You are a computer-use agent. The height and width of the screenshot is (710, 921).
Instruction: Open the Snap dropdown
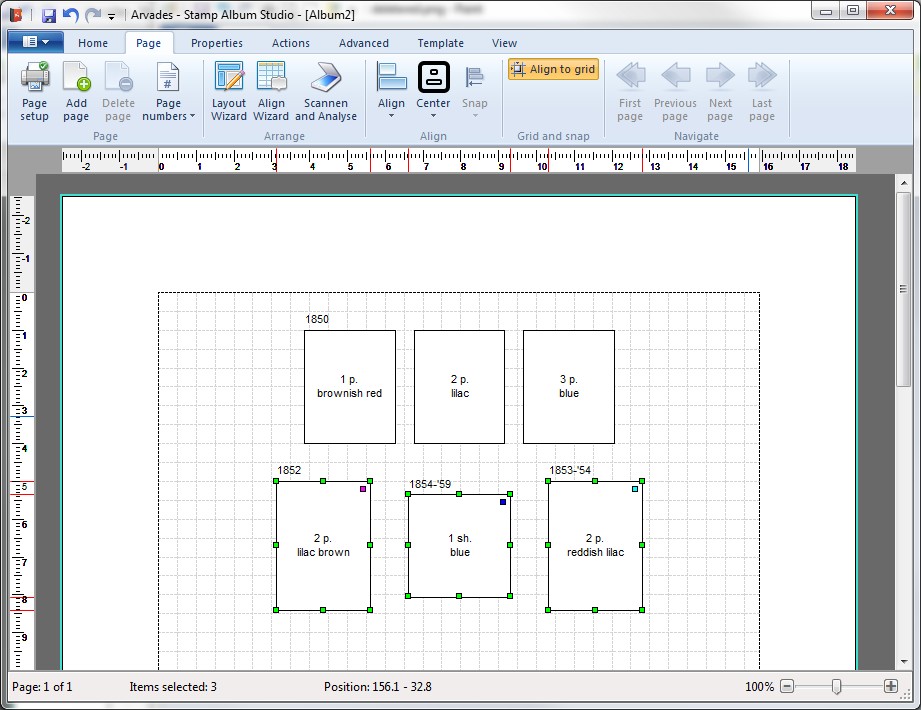click(475, 90)
